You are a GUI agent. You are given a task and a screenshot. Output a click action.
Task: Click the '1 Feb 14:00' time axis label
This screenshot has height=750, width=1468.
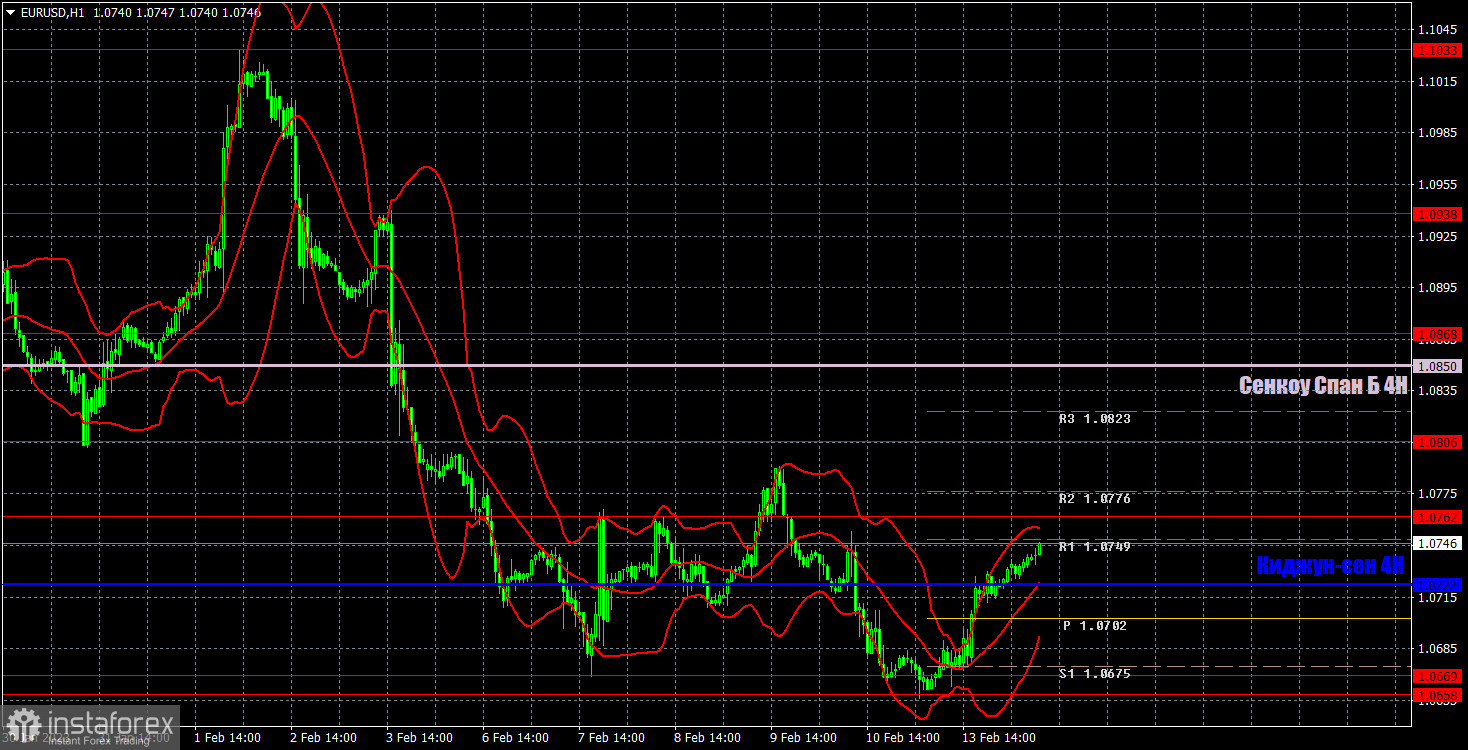point(227,738)
